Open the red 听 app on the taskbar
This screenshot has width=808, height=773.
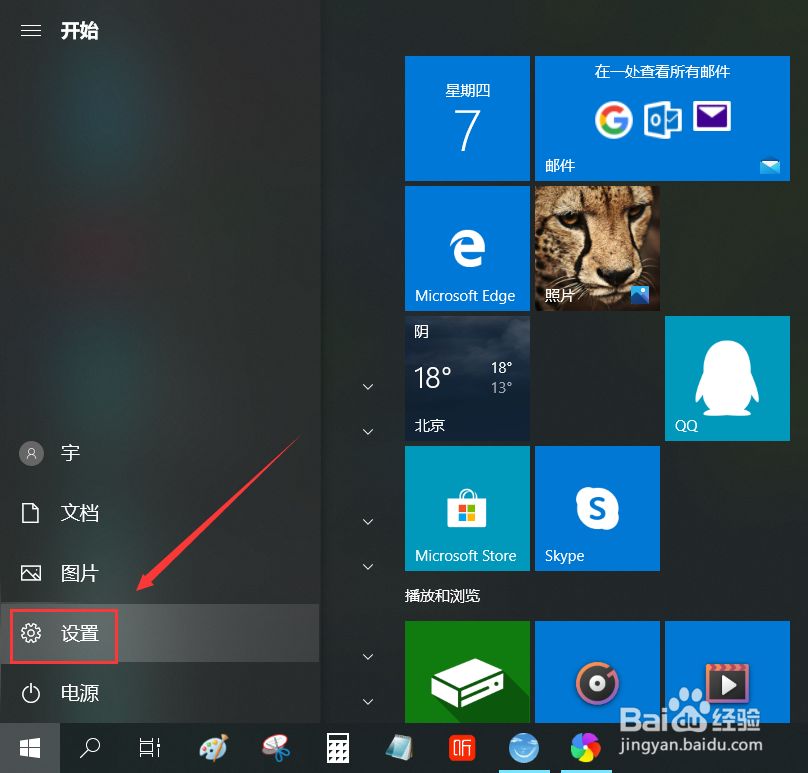462,748
